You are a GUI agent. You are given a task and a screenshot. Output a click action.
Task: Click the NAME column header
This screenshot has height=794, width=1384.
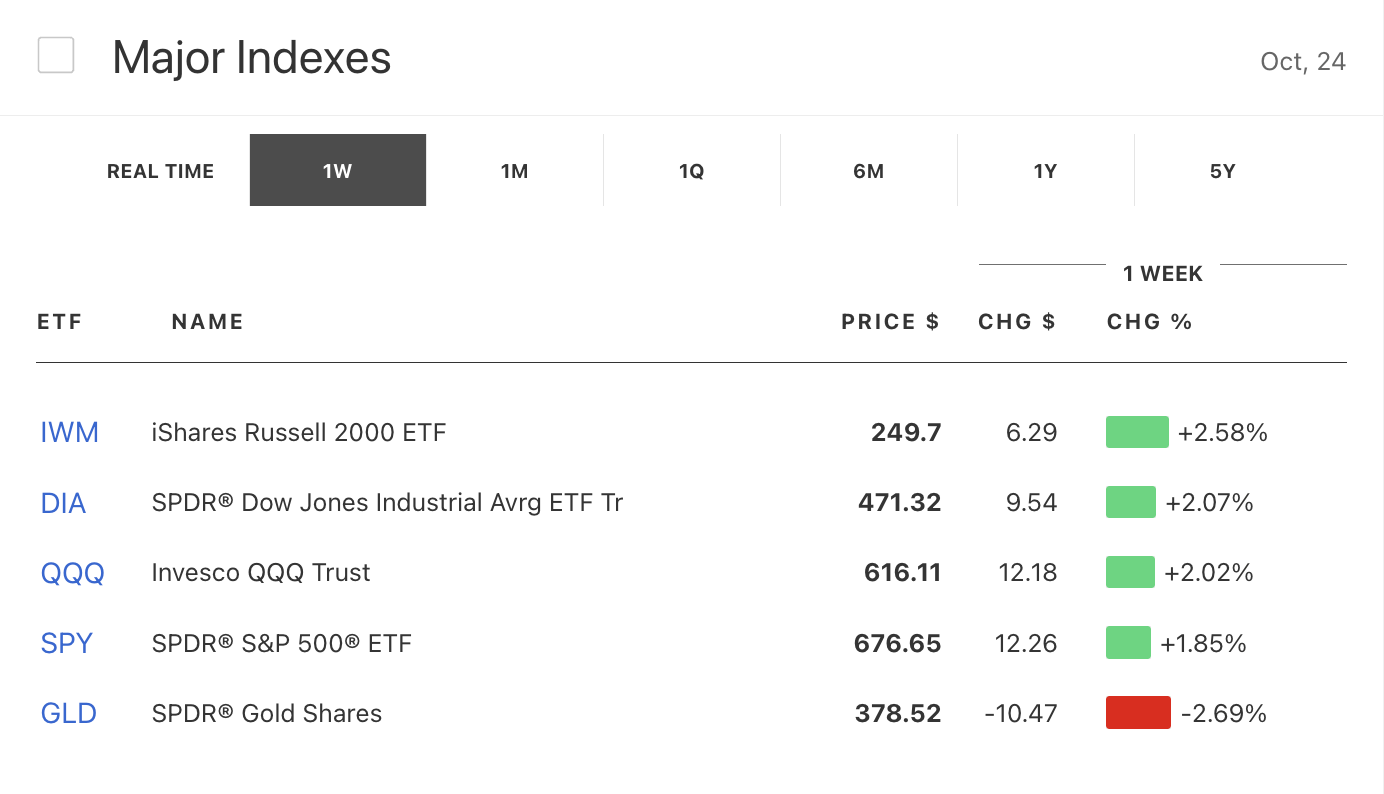208,322
